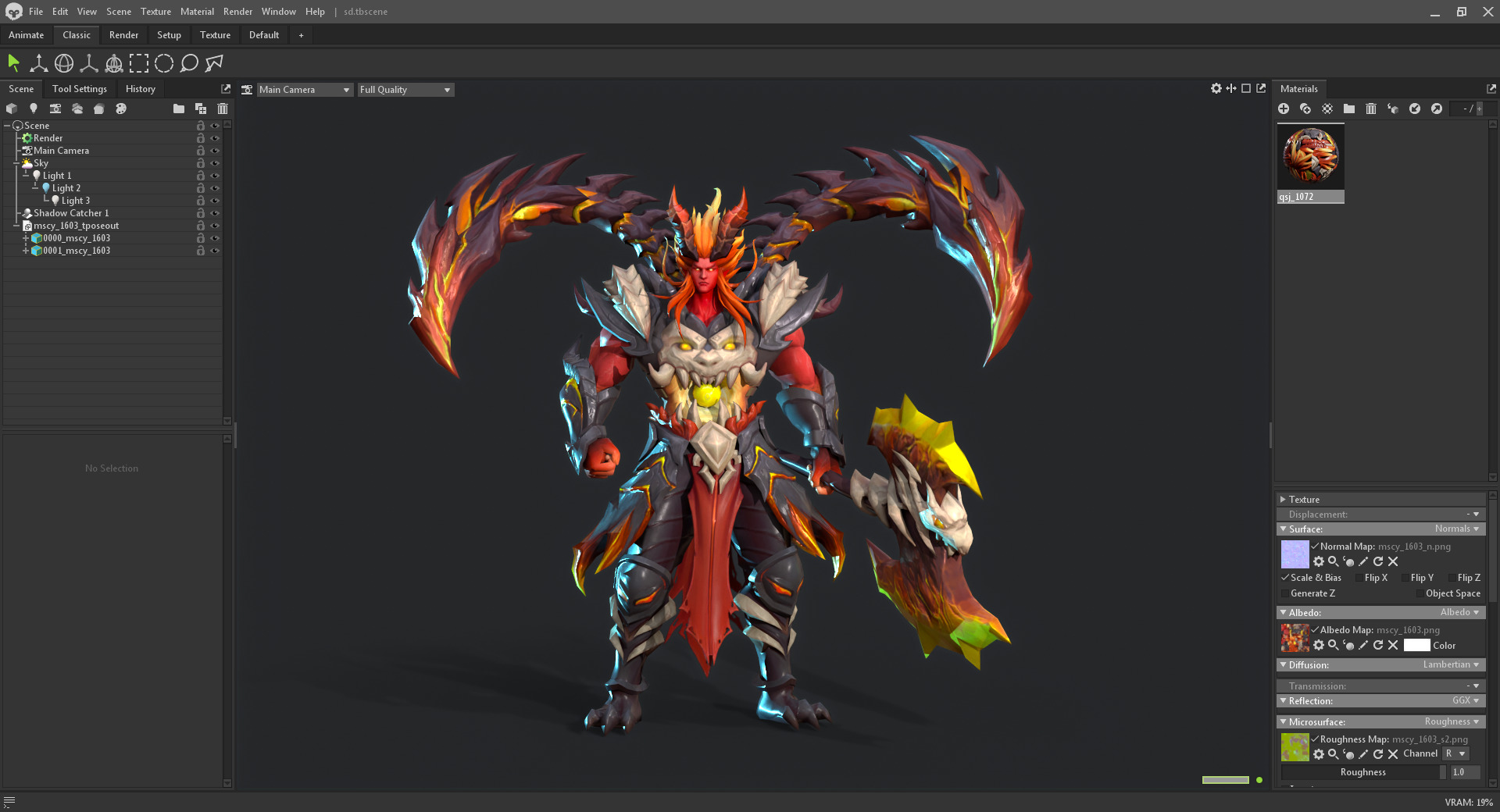Switch to the History tab

tap(141, 89)
